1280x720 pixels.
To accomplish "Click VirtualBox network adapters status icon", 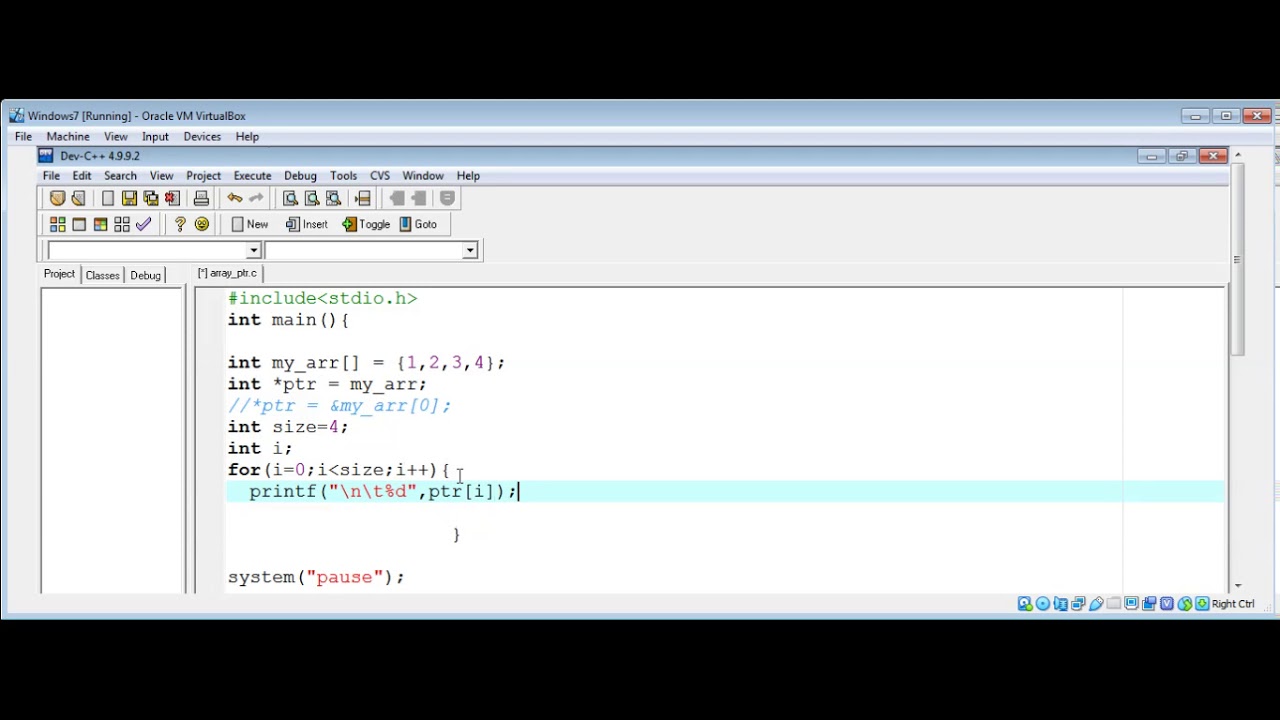I will click(1078, 604).
